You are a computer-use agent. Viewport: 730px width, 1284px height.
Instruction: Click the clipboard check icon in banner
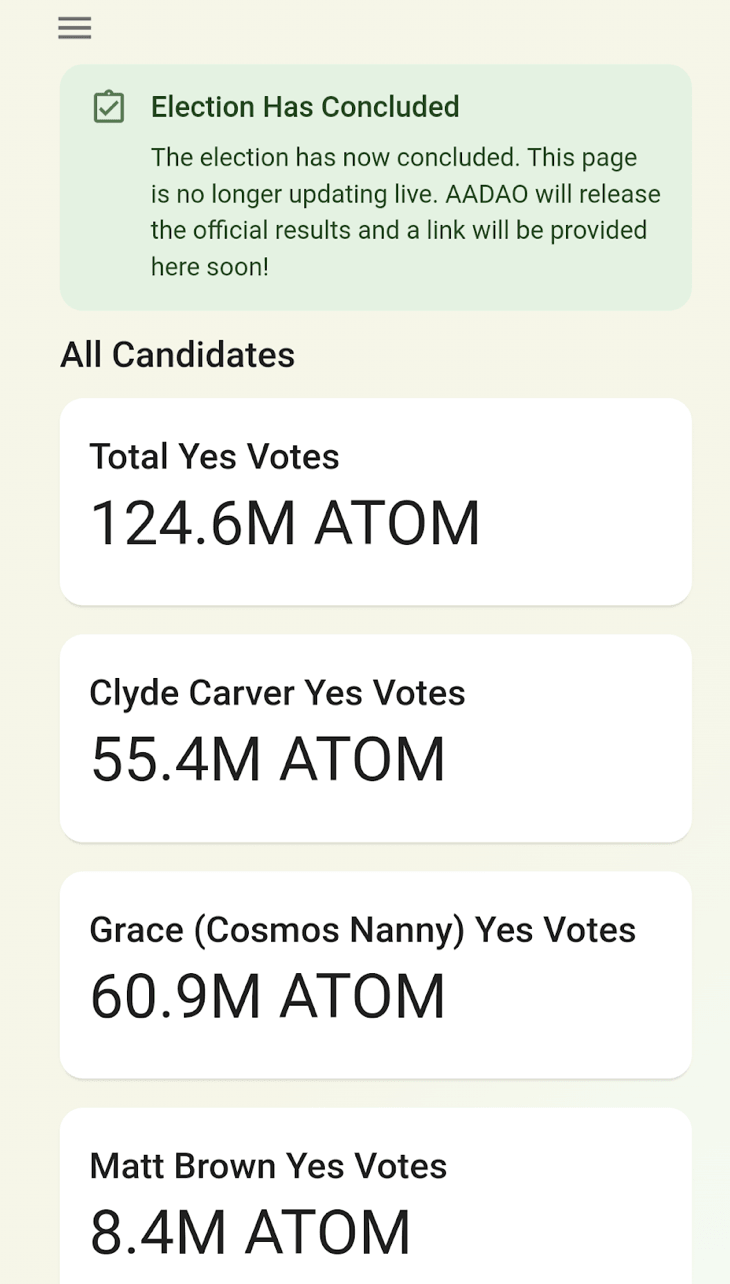point(108,107)
